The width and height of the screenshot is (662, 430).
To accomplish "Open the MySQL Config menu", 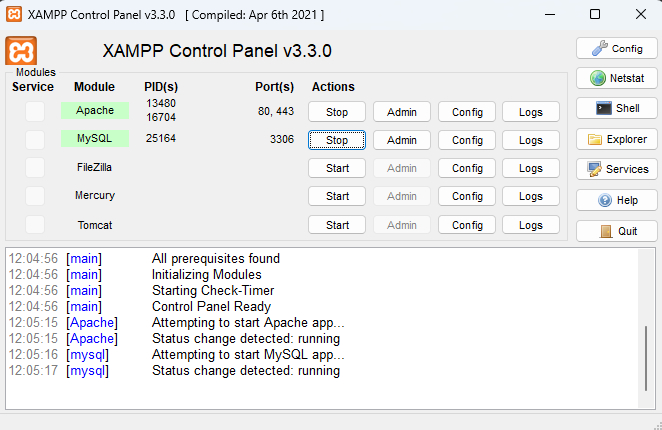I will point(467,140).
